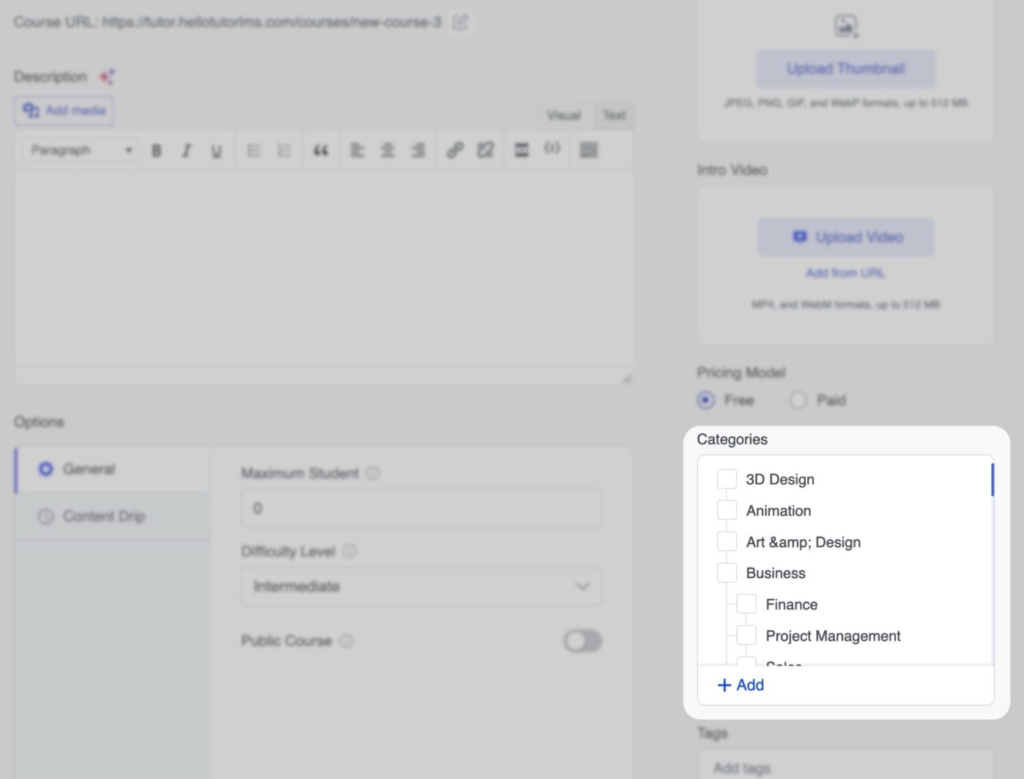Select the Paid pricing model
This screenshot has width=1024, height=779.
point(798,400)
